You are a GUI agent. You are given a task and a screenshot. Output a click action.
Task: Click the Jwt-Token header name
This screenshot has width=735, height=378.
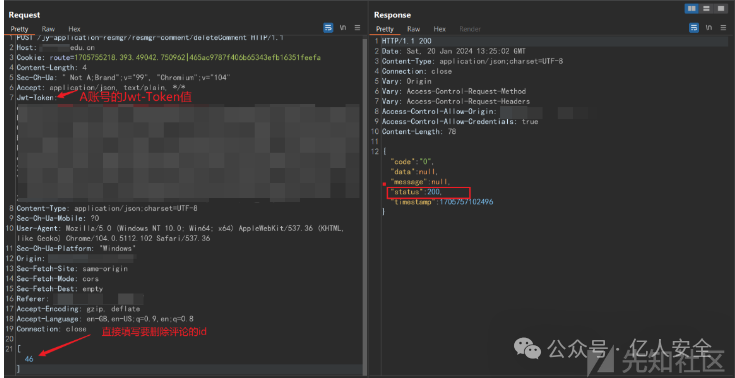(37, 98)
